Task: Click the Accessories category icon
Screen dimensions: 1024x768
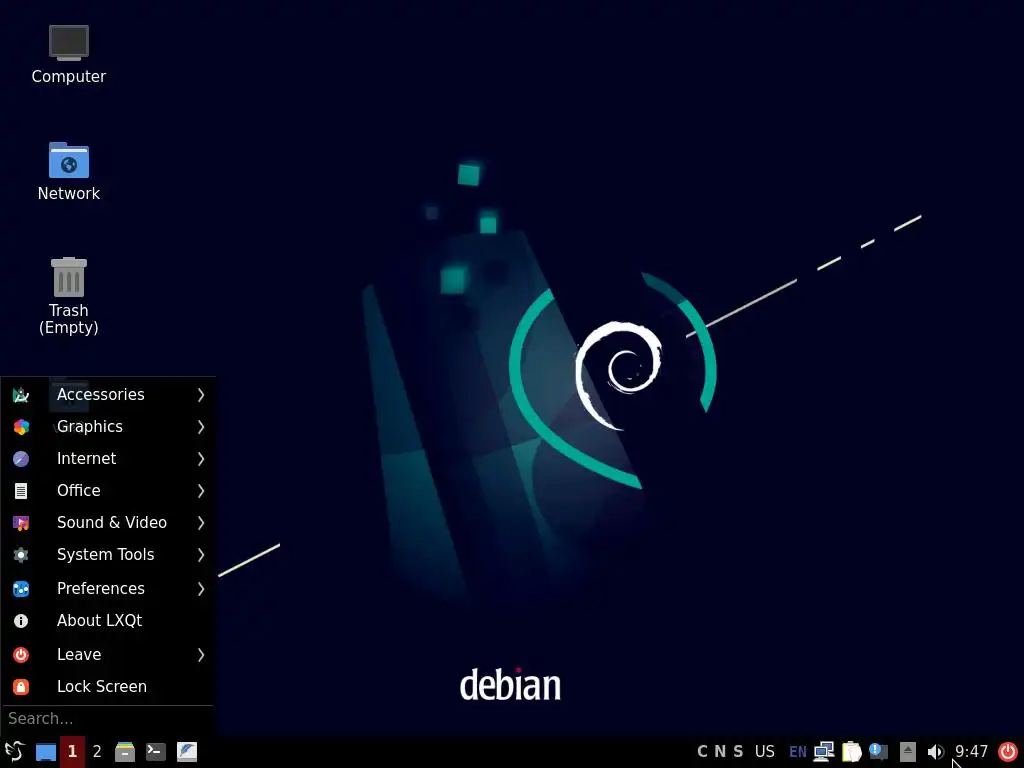Action: click(x=21, y=394)
